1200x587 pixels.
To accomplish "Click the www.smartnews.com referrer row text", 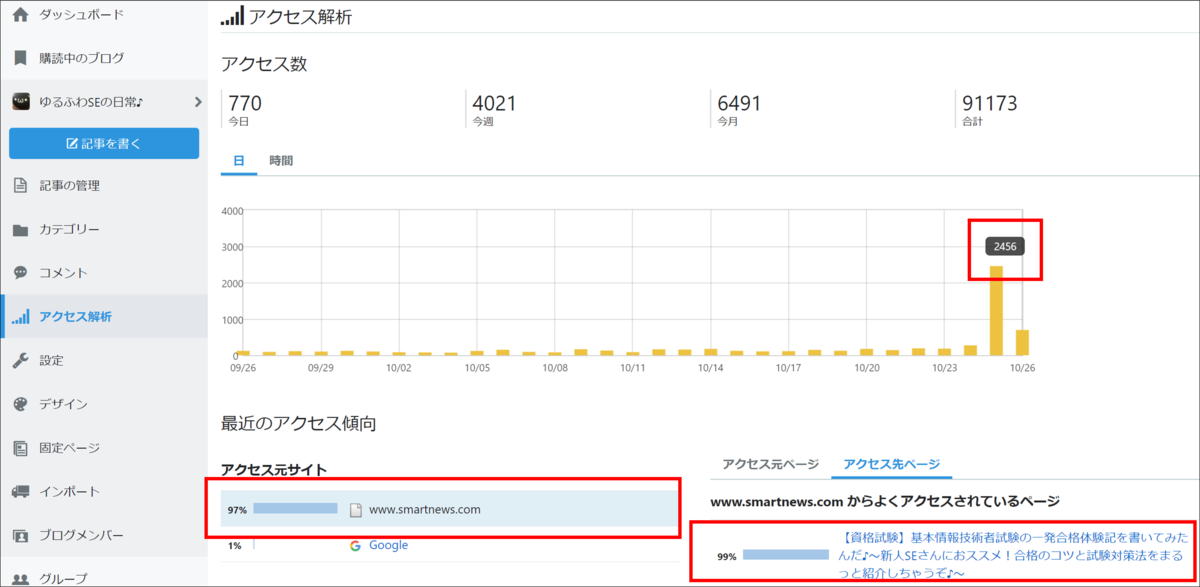I will click(x=425, y=510).
